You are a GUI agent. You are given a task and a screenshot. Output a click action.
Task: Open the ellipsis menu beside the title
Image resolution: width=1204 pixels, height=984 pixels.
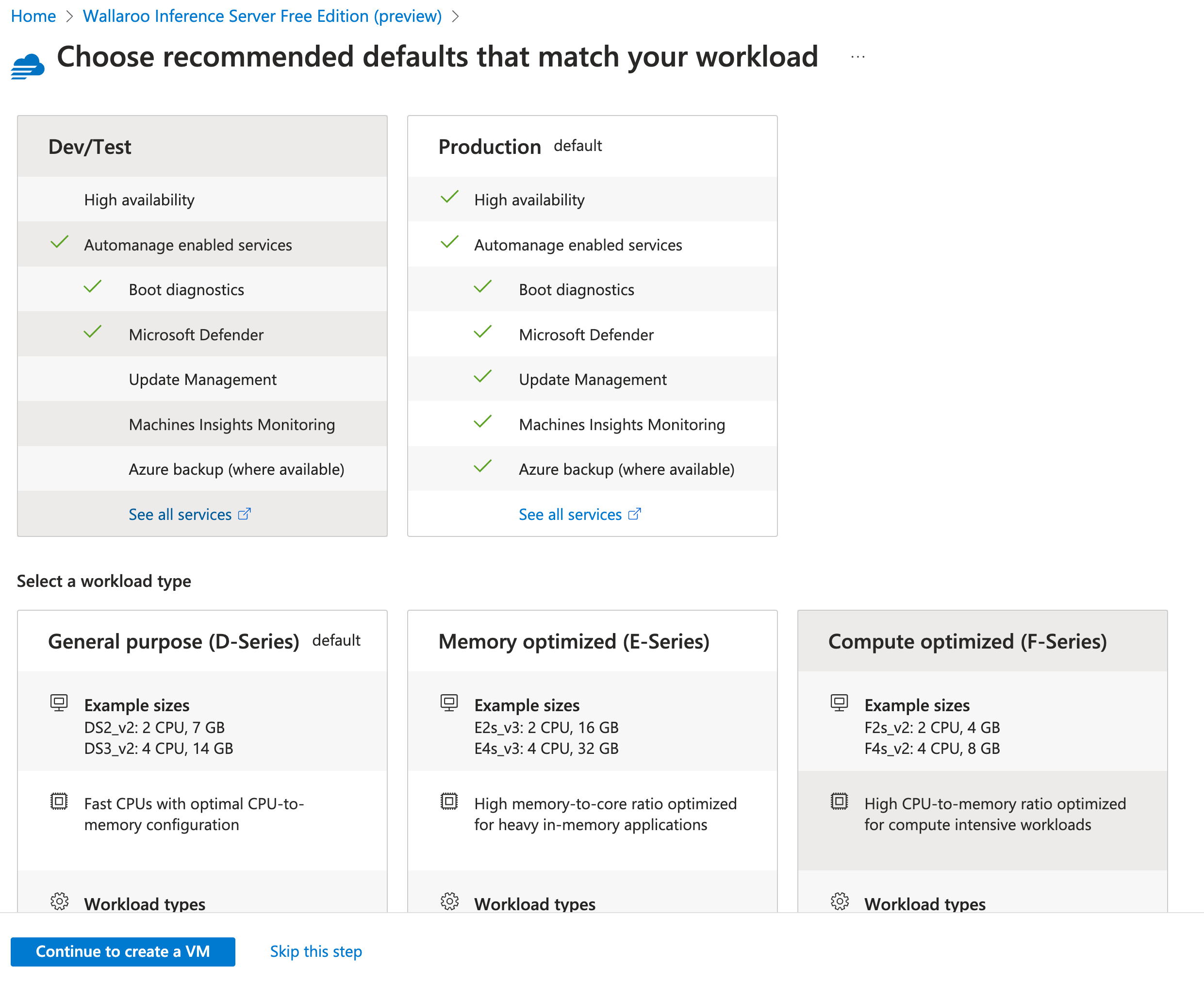point(858,56)
